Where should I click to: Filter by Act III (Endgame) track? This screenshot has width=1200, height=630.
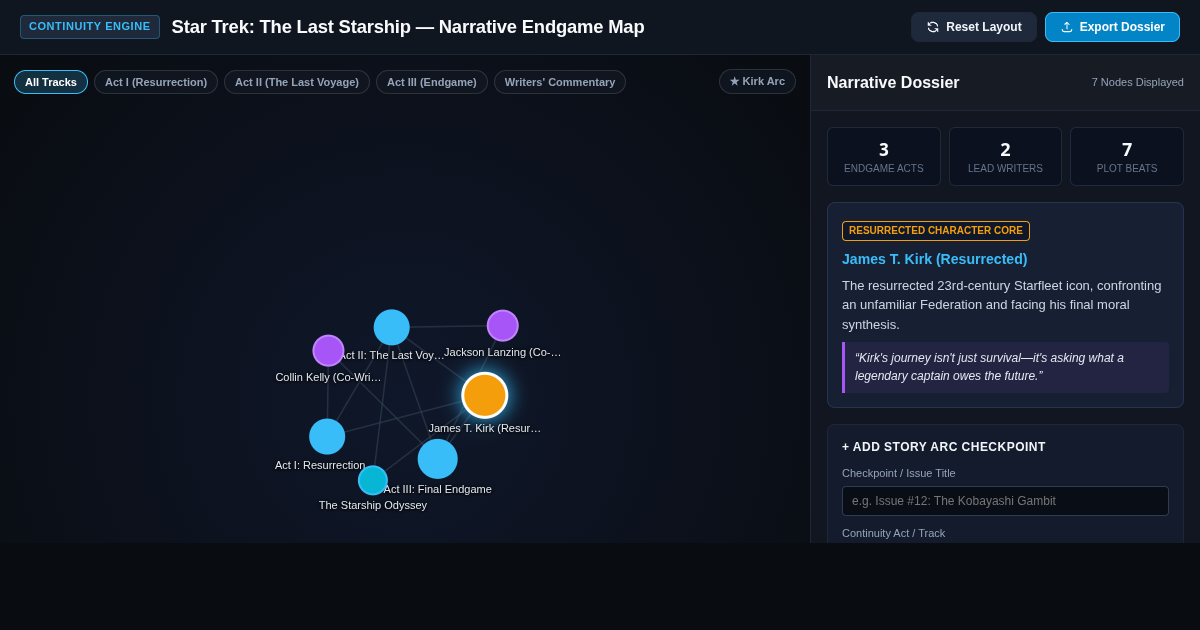[432, 82]
